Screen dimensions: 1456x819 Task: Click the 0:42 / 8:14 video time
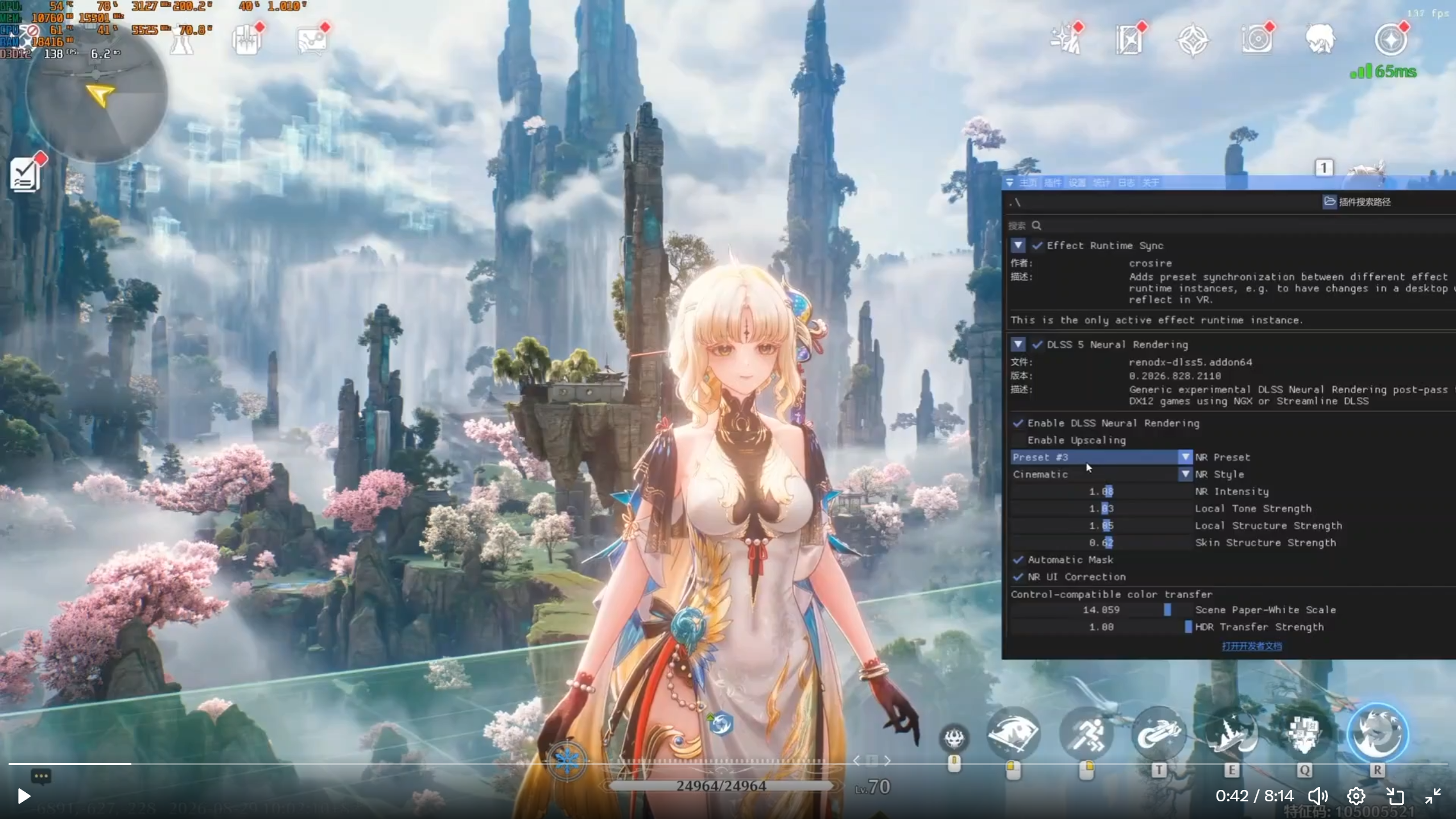tap(1255, 796)
